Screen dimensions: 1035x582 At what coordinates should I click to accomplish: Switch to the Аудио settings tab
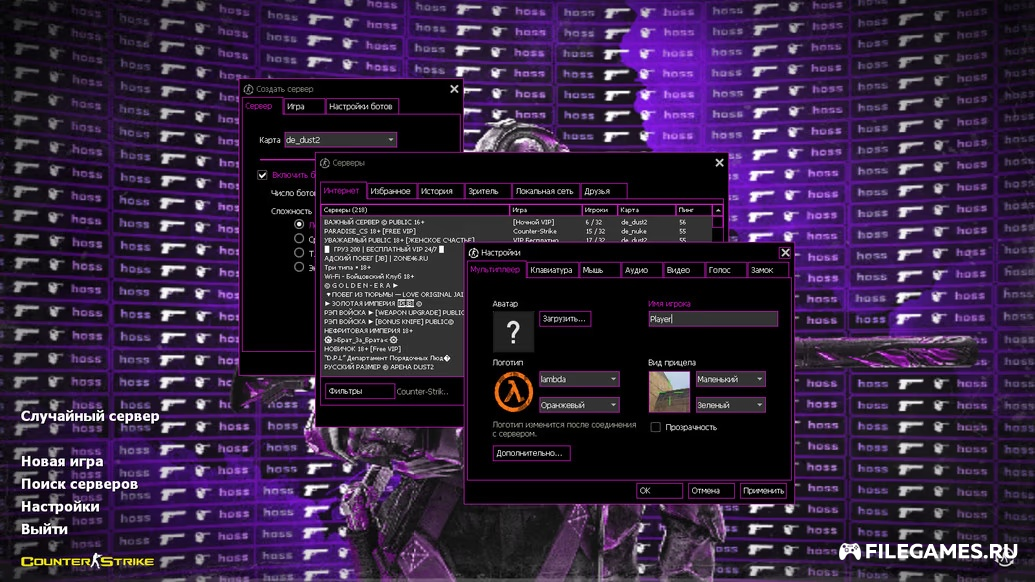(x=642, y=270)
